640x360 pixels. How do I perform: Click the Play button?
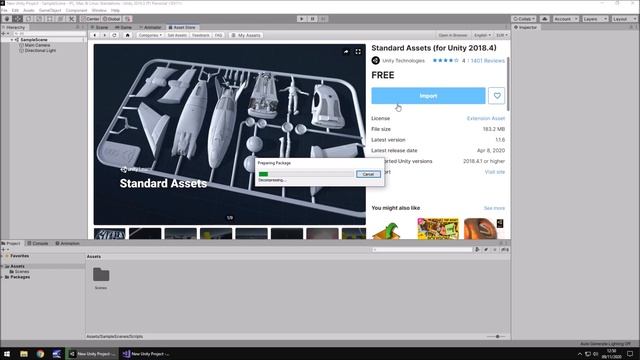pos(302,19)
